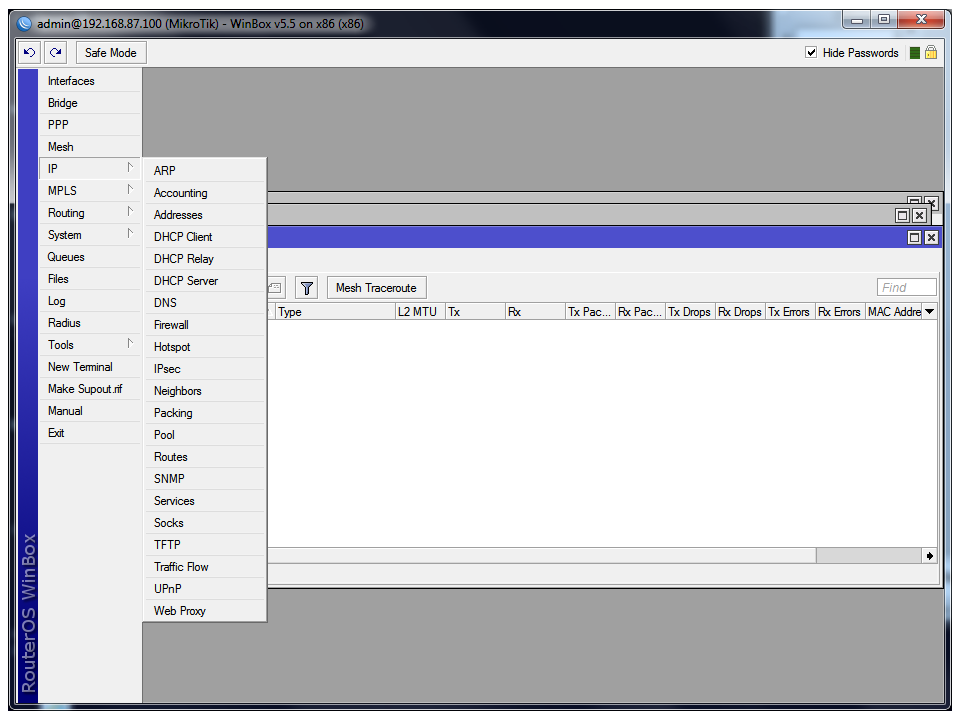Expand the Routing submenu
This screenshot has width=960, height=720.
pyautogui.click(x=90, y=213)
